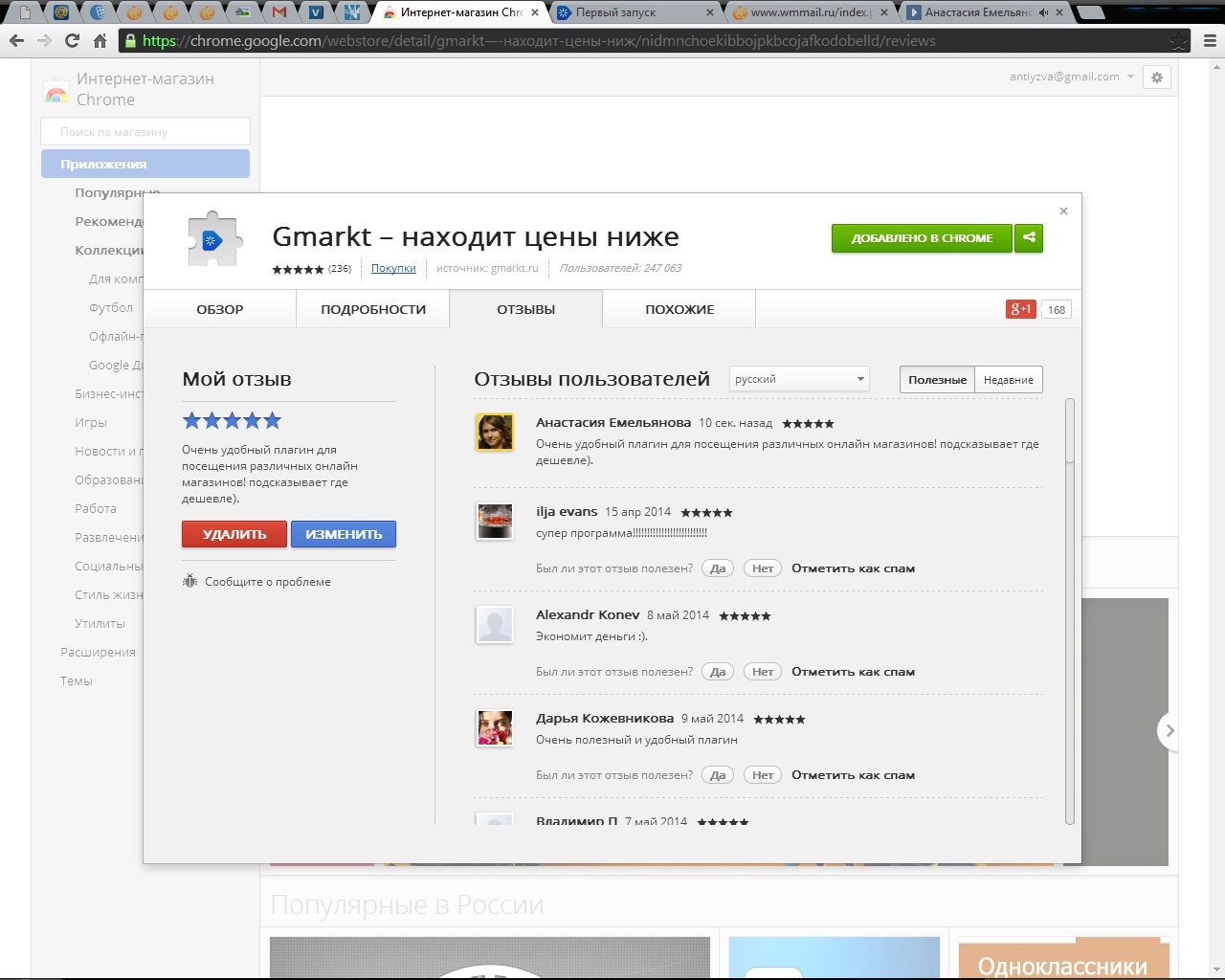Open web store settings gear
The image size is (1225, 980).
(1157, 78)
